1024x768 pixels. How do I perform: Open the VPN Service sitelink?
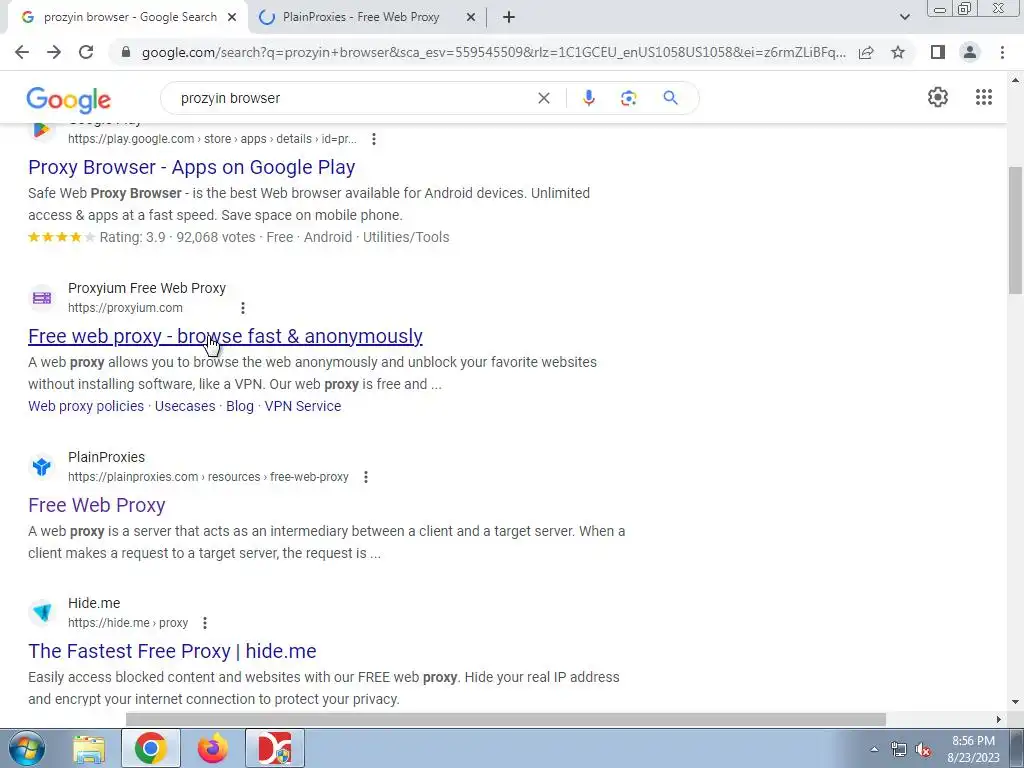click(303, 406)
